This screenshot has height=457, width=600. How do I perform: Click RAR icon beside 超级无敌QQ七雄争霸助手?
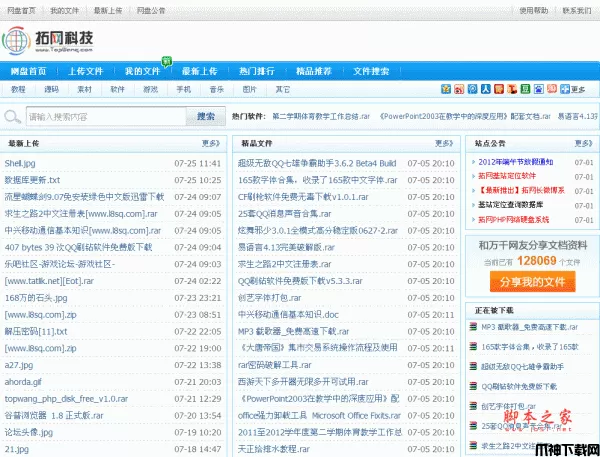(x=474, y=366)
